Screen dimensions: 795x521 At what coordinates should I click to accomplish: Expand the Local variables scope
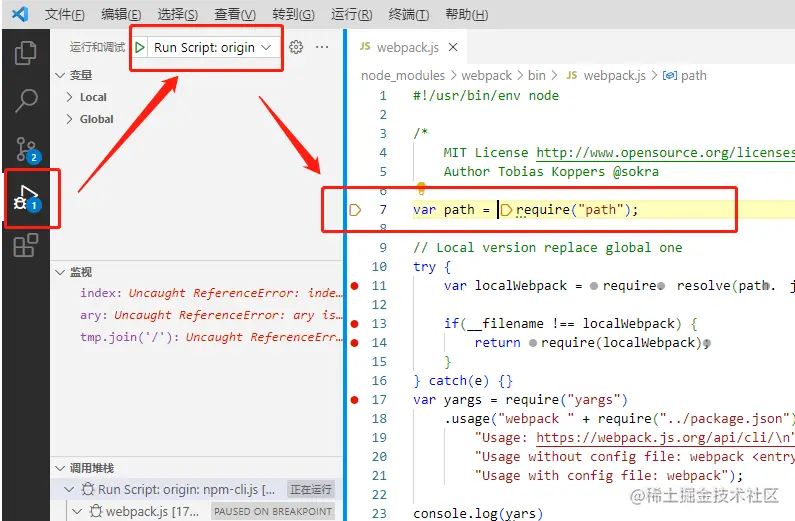(x=69, y=97)
